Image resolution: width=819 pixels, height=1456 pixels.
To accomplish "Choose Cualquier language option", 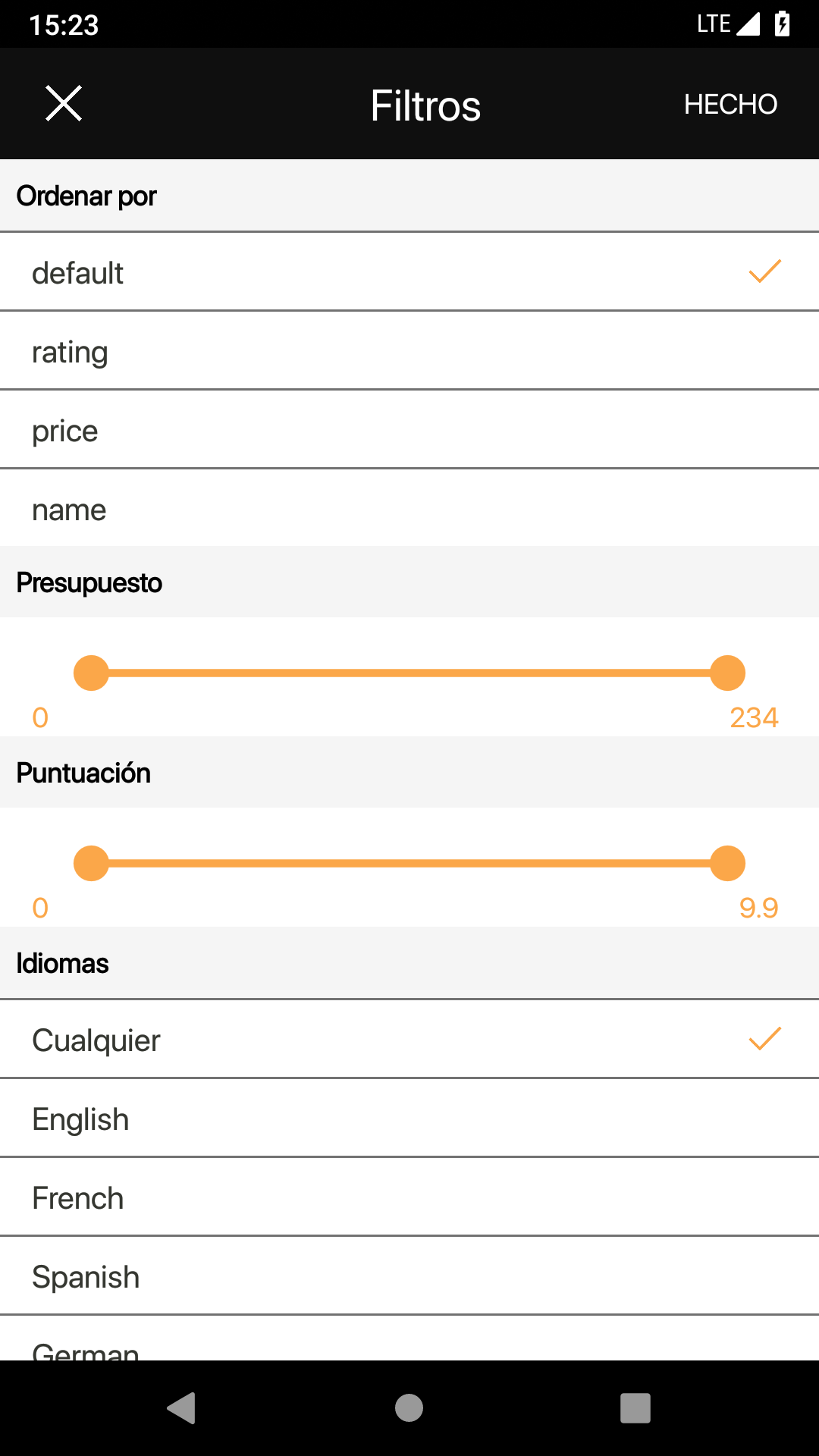I will pos(409,1040).
